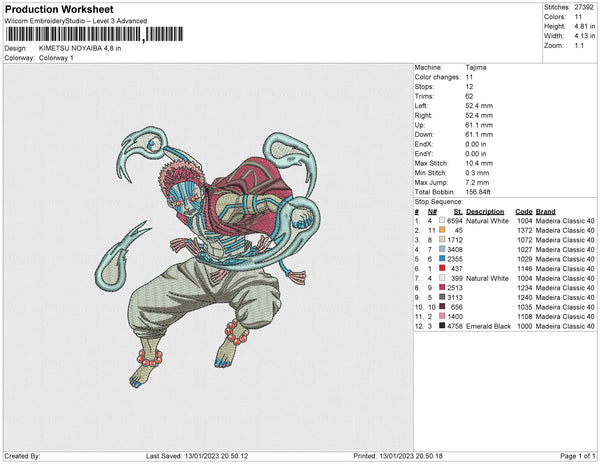The height and width of the screenshot is (464, 600).
Task: Click the Description column header
Action: point(485,212)
